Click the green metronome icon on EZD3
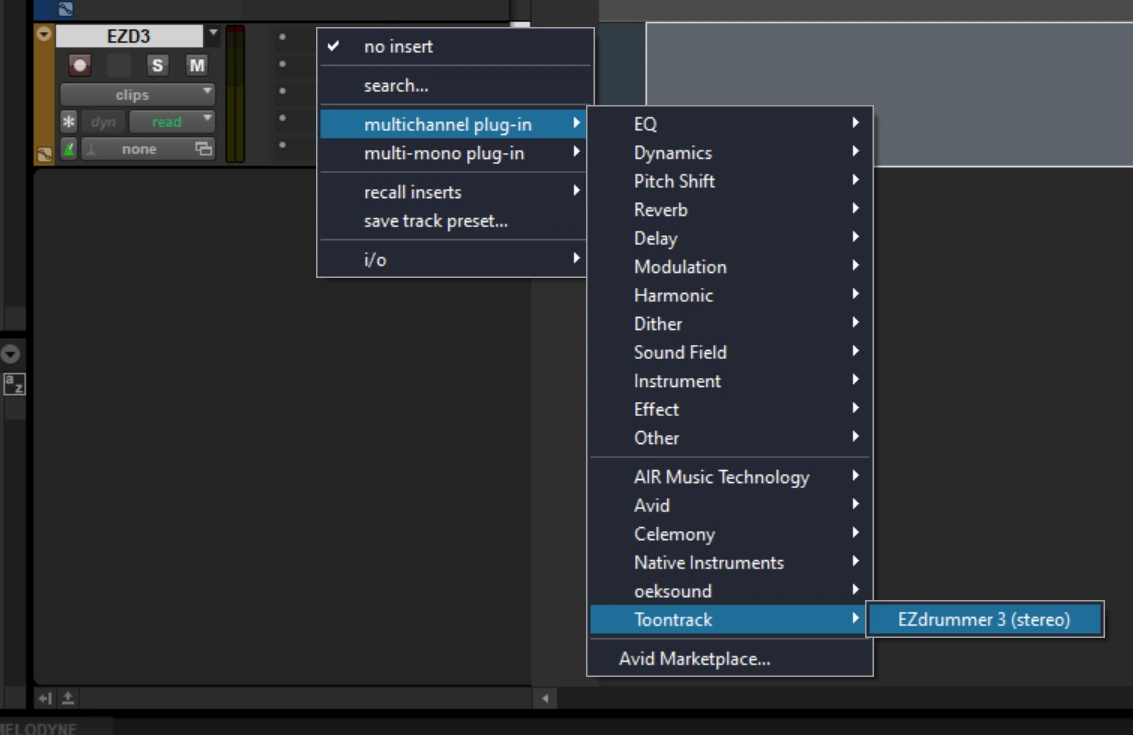1133x735 pixels. [x=69, y=149]
